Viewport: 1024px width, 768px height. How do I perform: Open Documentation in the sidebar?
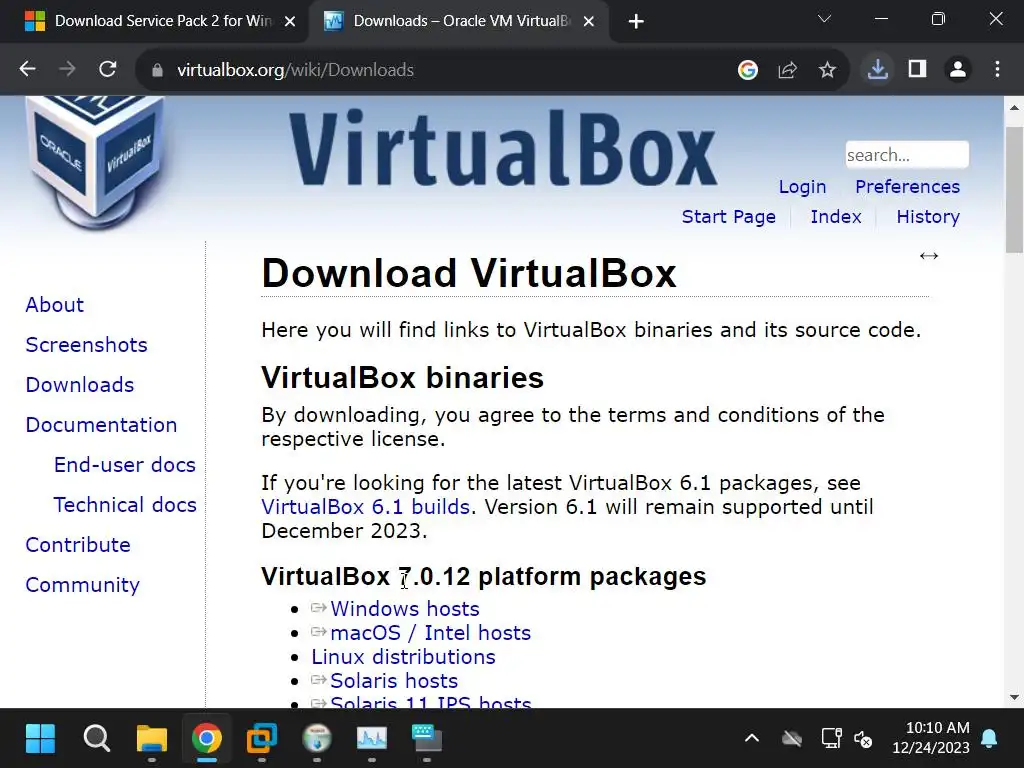[101, 425]
